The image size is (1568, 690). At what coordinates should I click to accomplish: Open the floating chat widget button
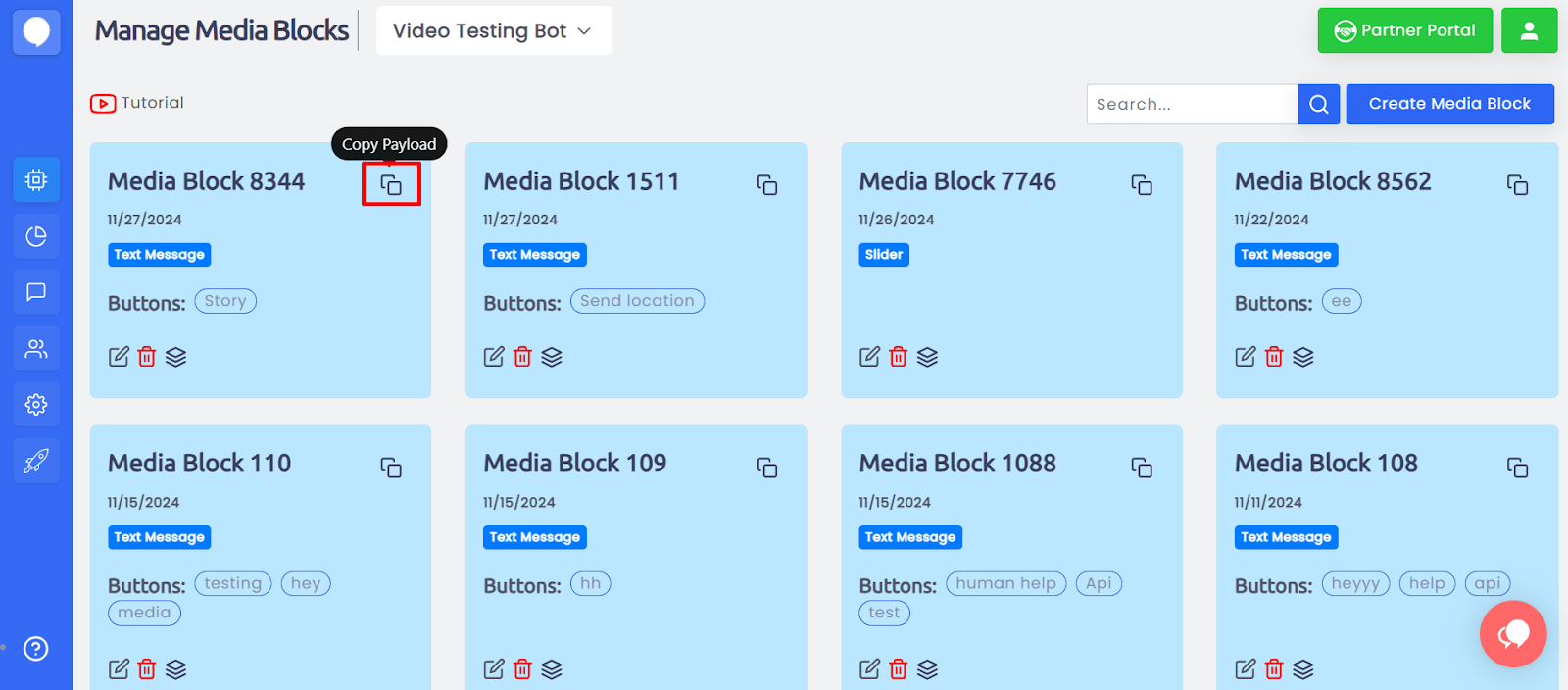tap(1513, 634)
